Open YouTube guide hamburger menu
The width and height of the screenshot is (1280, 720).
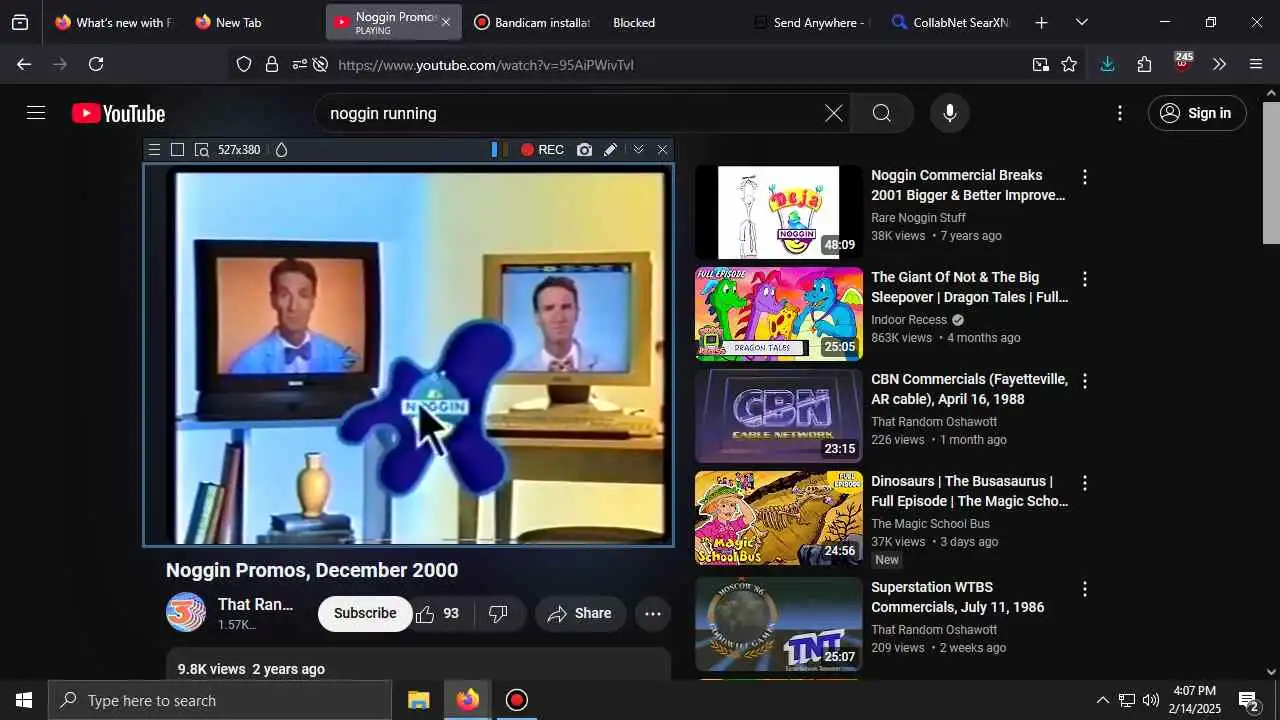coord(36,113)
